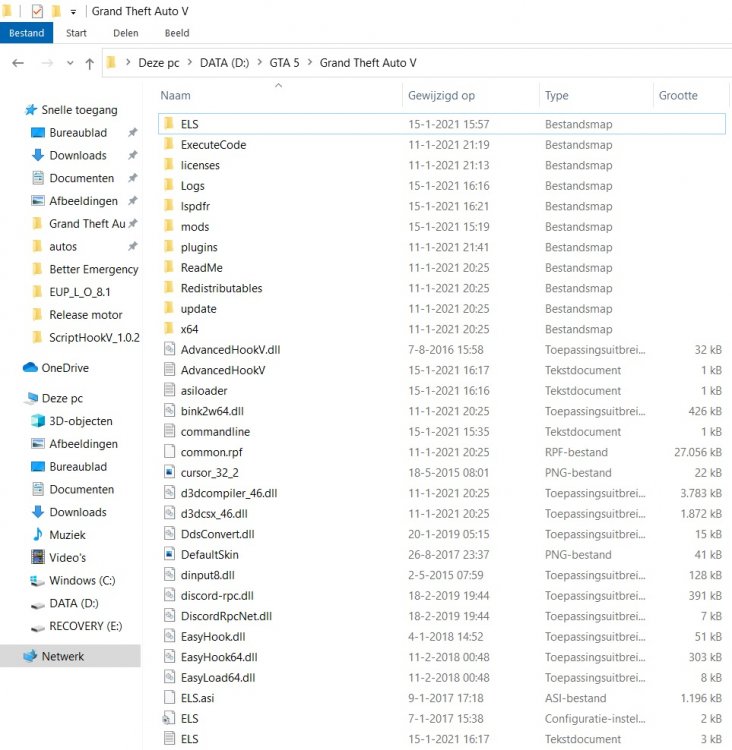
Task: Open Release motor folder in sidebar
Action: tap(86, 315)
